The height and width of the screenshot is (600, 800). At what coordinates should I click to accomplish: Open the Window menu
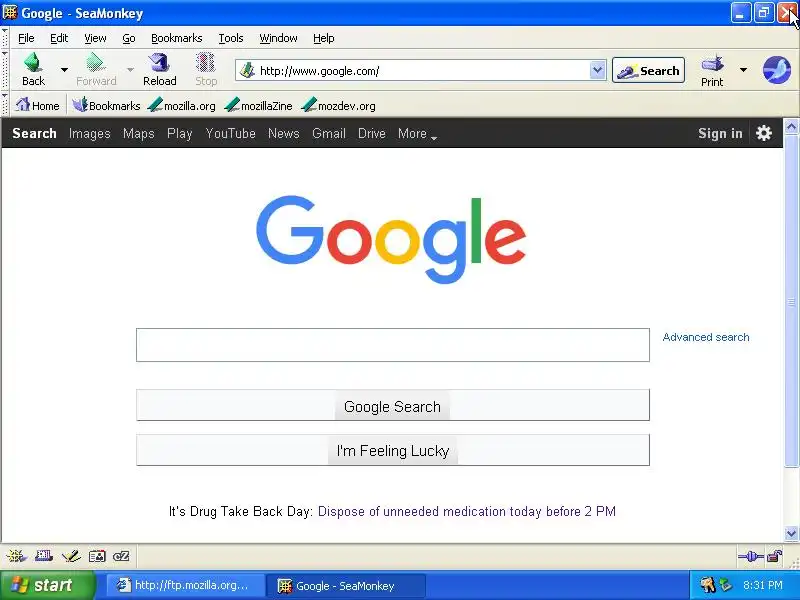pyautogui.click(x=278, y=38)
